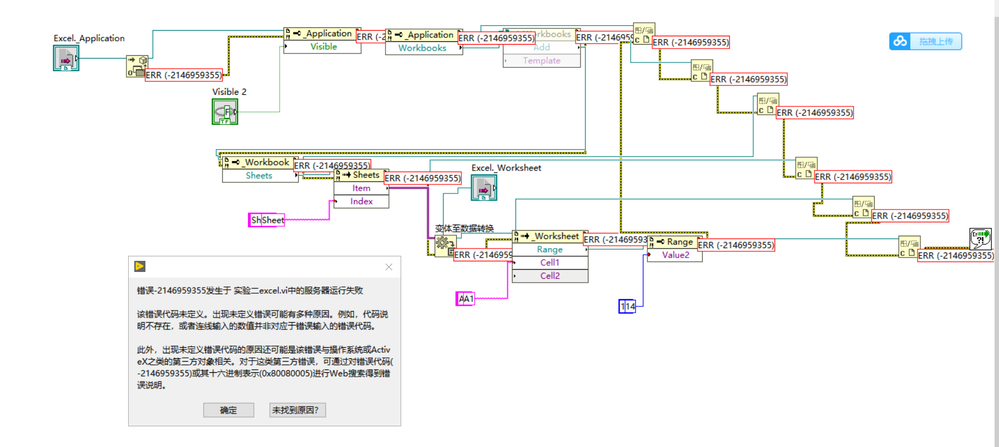Click the Sheets invoke node header

coord(361,175)
